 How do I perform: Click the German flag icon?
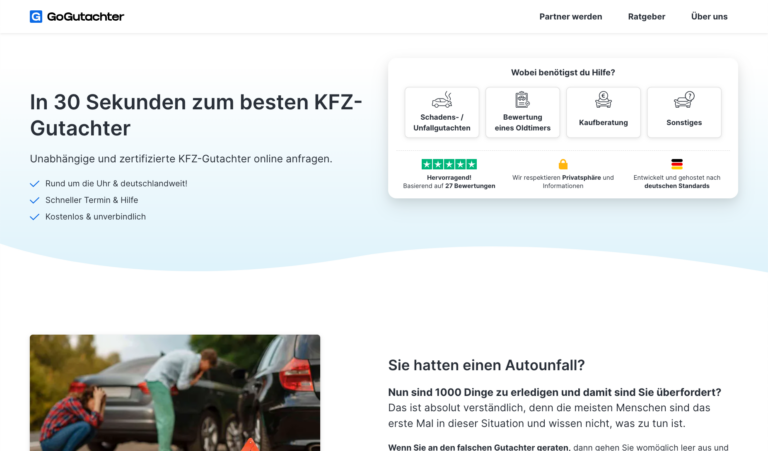coord(677,164)
